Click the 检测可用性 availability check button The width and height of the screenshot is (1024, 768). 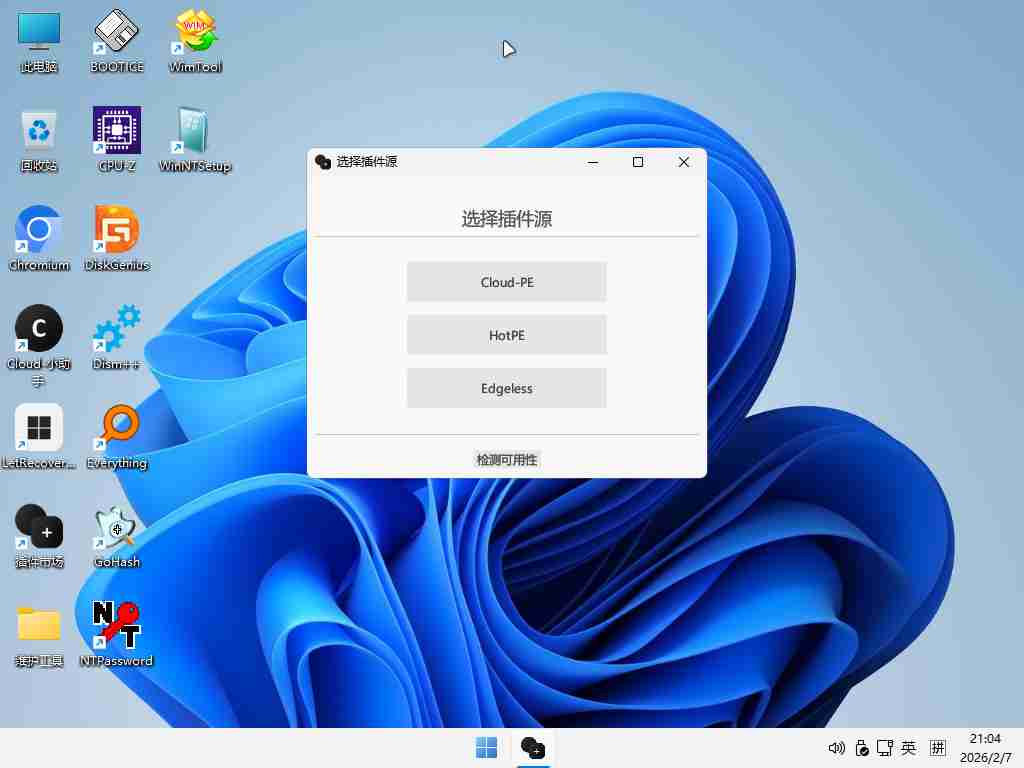pyautogui.click(x=507, y=460)
